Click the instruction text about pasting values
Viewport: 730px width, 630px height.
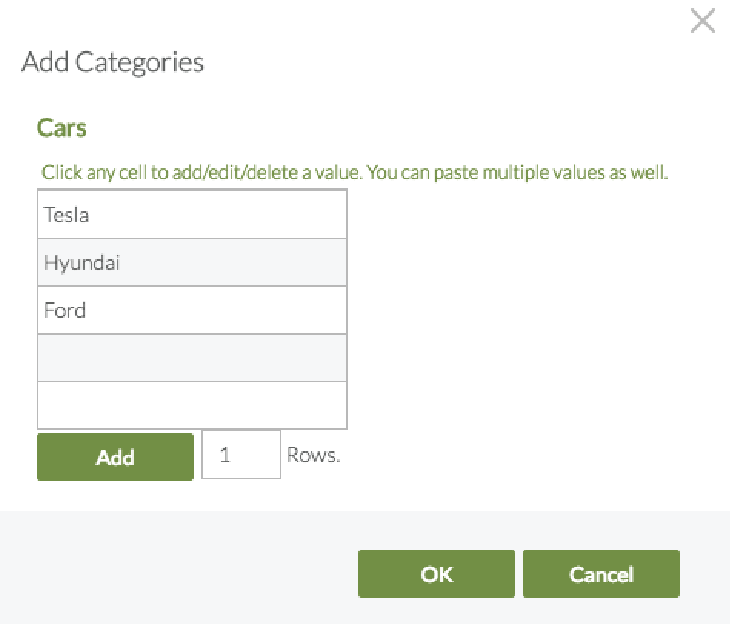(x=354, y=172)
